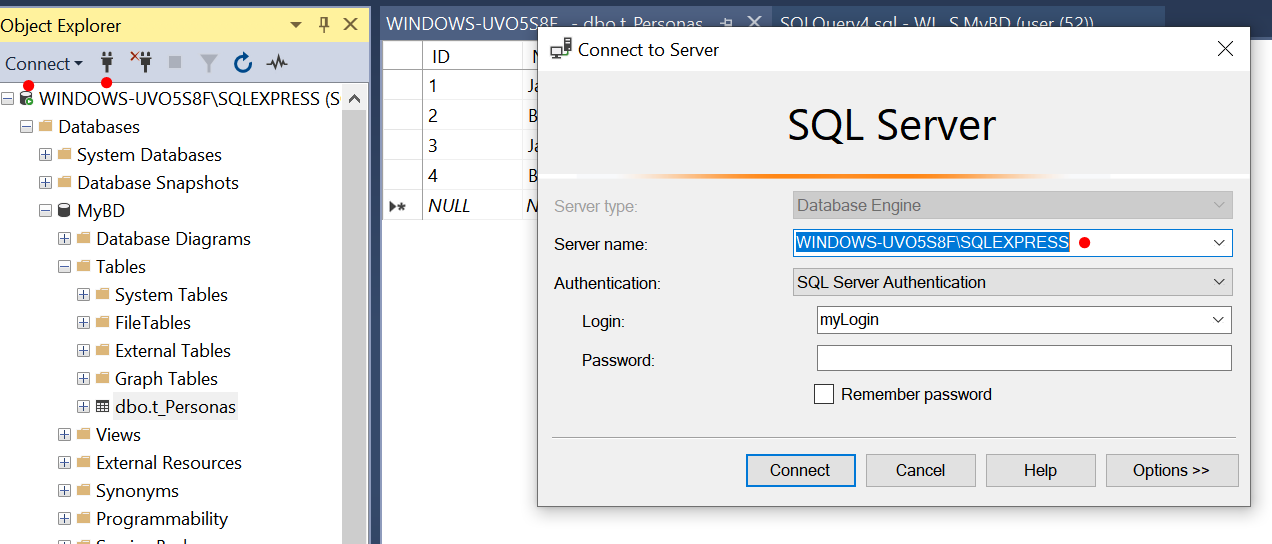Select the dbo.t_Personas tree item label
Screen dimensions: 1272x544
(175, 407)
